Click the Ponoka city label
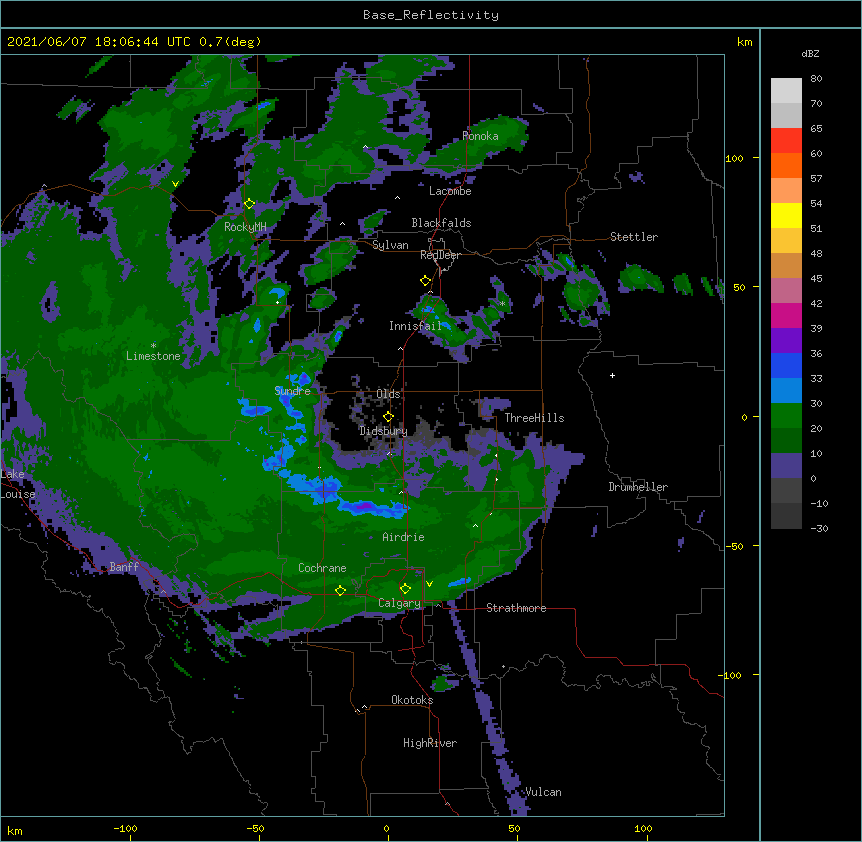Image resolution: width=862 pixels, height=842 pixels. tap(480, 136)
